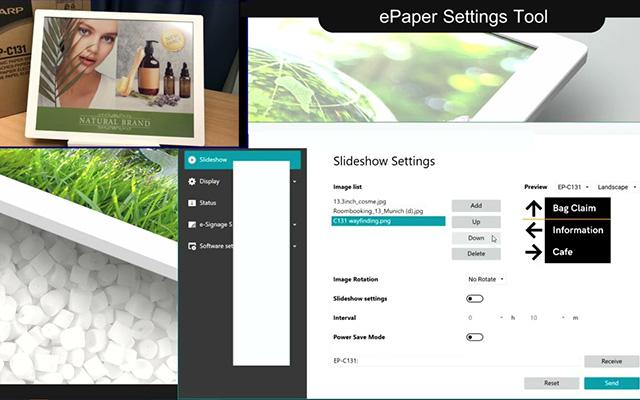Click the Display gear icon
This screenshot has height=400, width=640.
192,182
